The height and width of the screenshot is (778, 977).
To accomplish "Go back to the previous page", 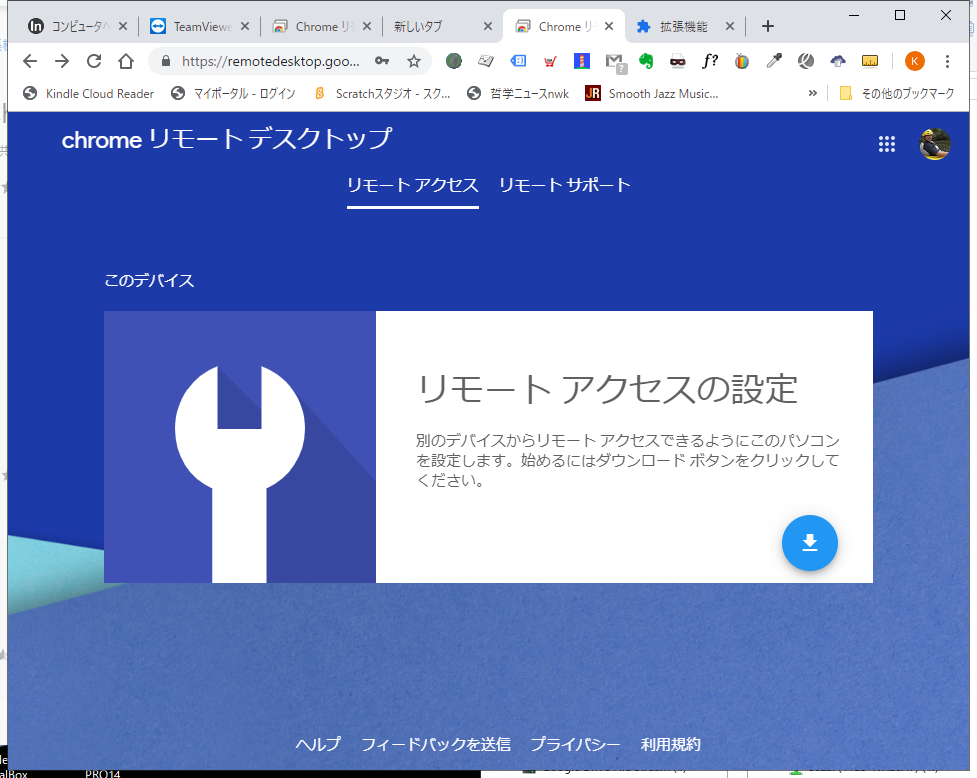I will pyautogui.click(x=30, y=61).
